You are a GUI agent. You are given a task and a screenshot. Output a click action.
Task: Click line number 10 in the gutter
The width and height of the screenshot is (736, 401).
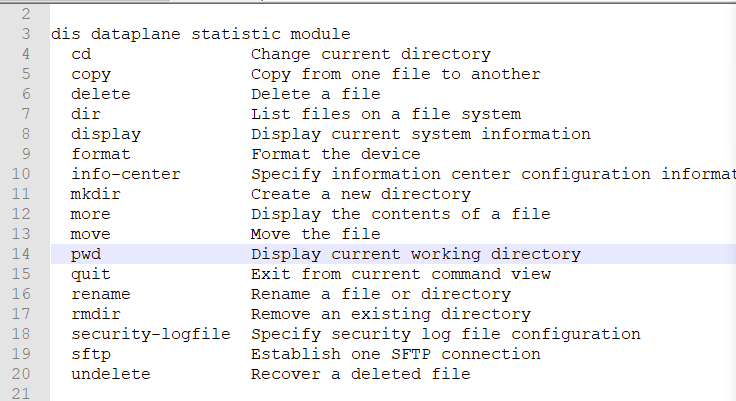(x=24, y=174)
